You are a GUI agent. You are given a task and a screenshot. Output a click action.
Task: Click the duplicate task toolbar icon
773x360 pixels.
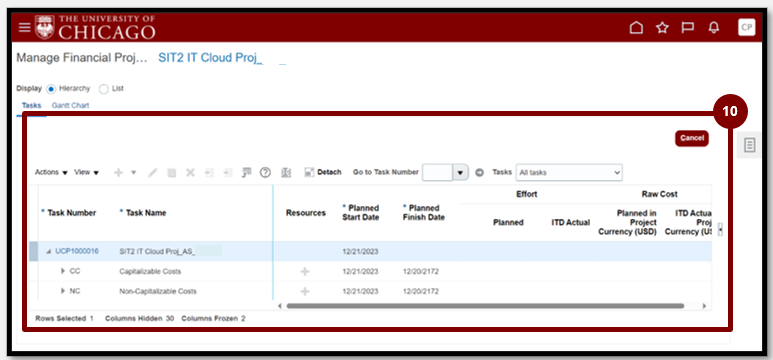click(172, 173)
